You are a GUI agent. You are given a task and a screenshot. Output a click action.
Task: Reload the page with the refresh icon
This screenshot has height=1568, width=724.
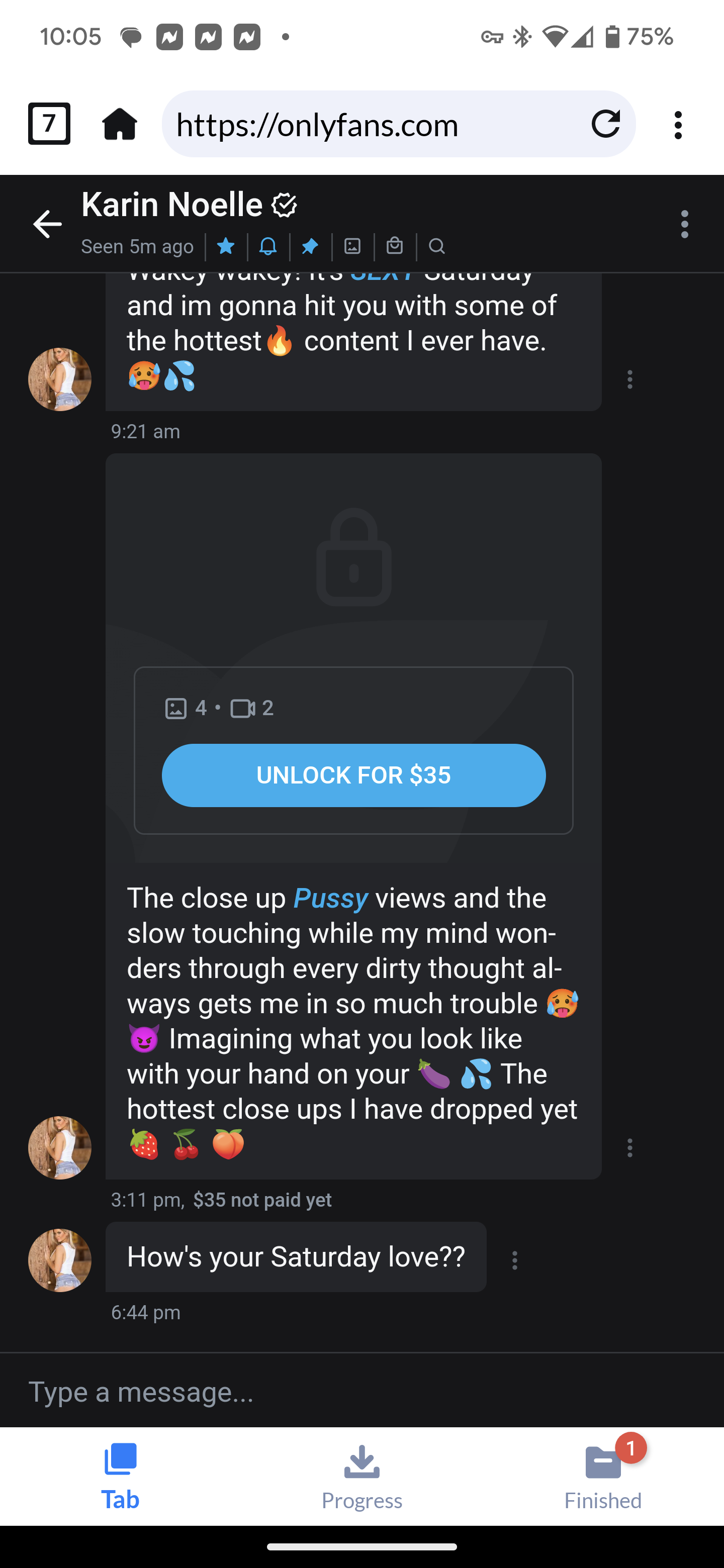point(605,124)
